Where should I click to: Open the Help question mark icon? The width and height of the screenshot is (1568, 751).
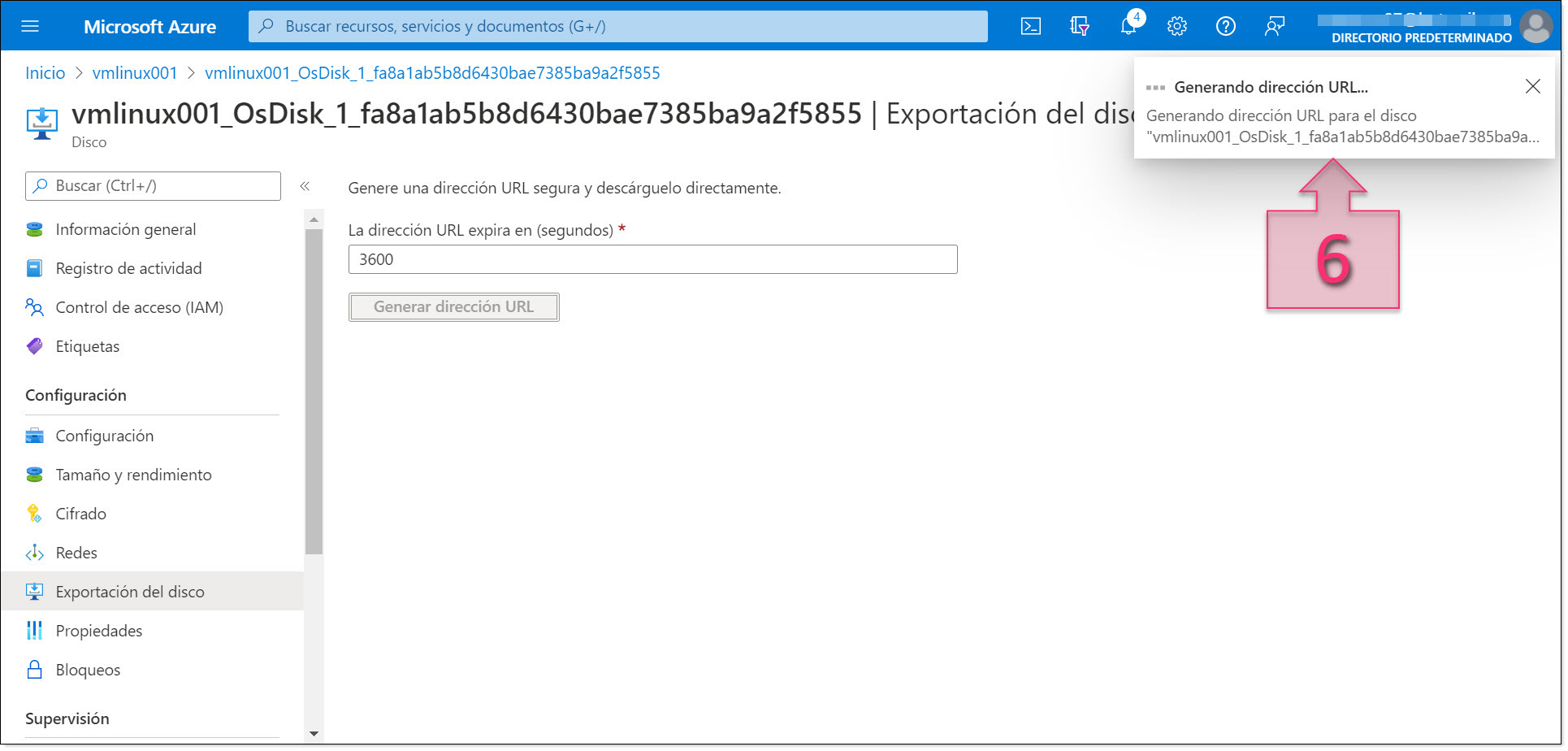coord(1225,25)
